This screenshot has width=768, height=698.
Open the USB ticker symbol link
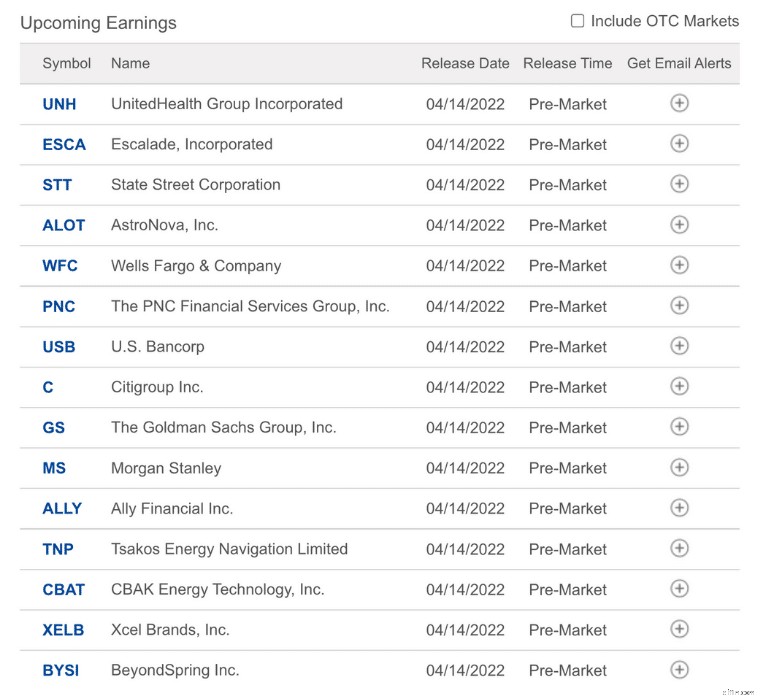pos(59,347)
